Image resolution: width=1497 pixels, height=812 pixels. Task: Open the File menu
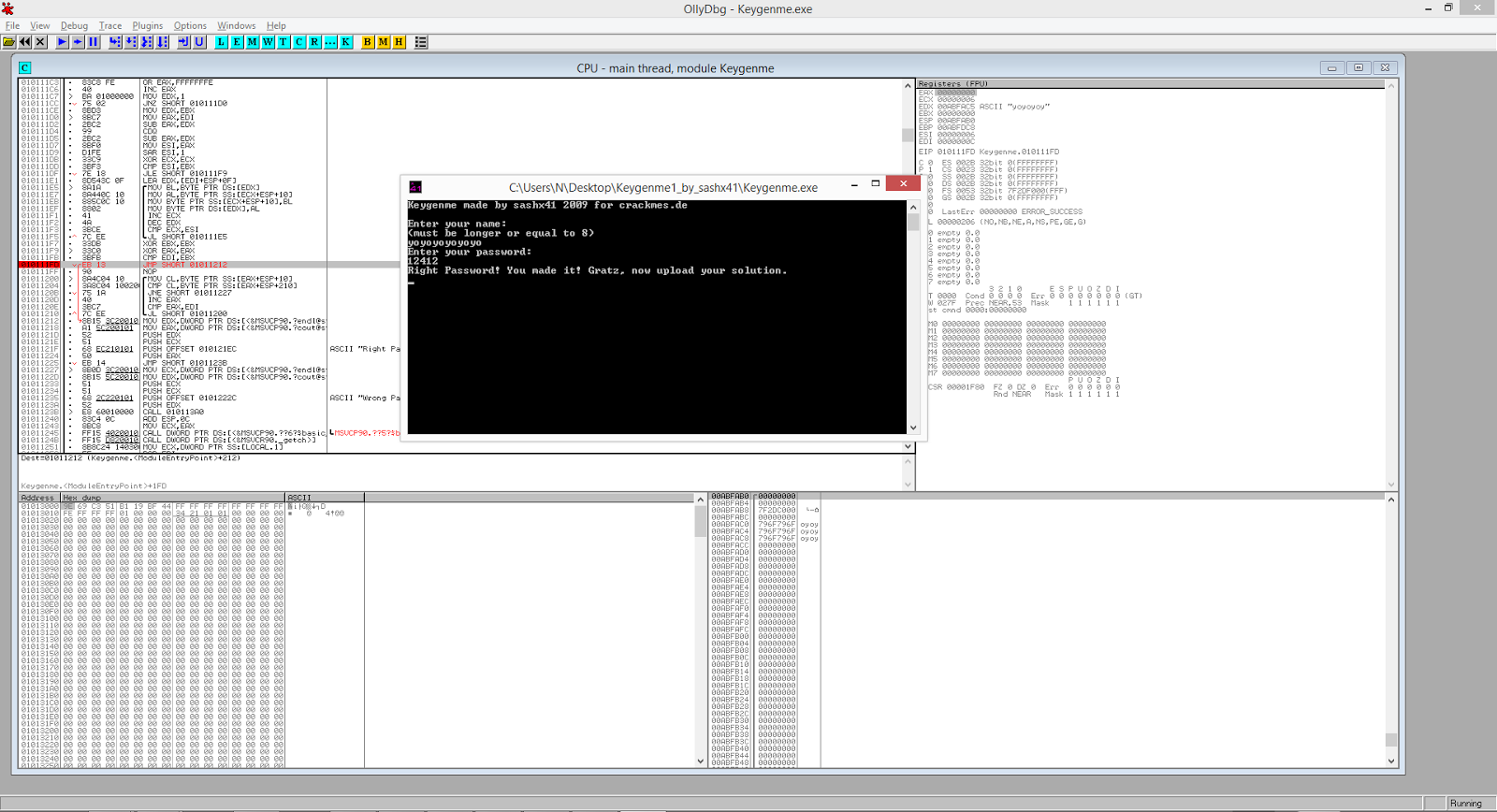tap(12, 26)
